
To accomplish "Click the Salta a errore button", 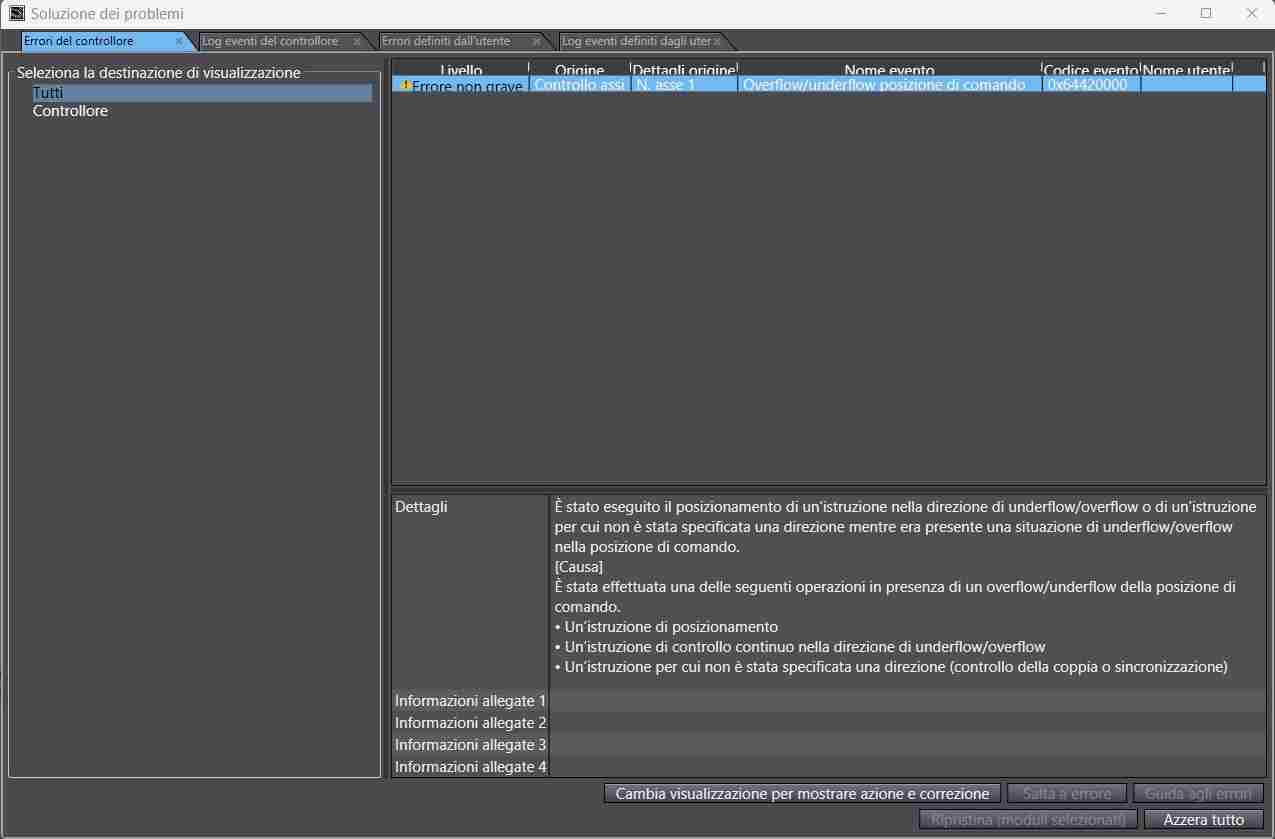I will tap(1067, 793).
